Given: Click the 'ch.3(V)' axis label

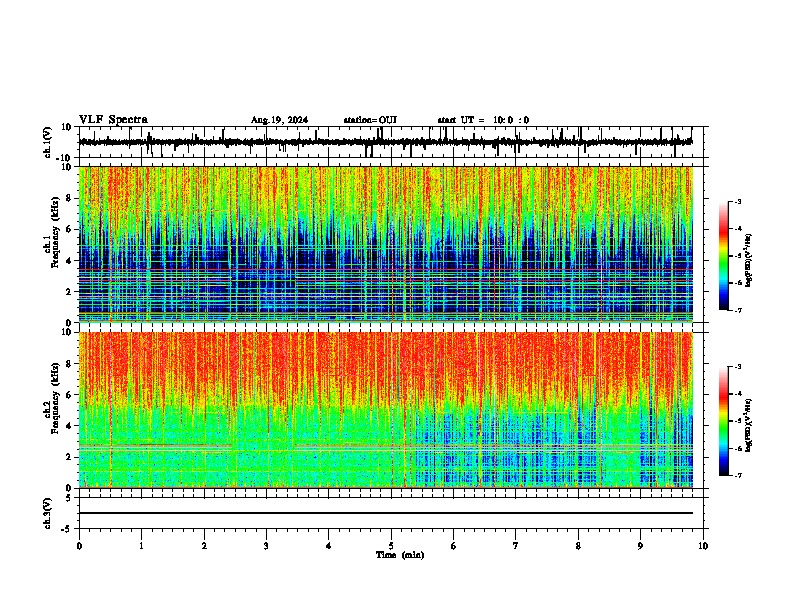Looking at the screenshot, I should click(48, 514).
